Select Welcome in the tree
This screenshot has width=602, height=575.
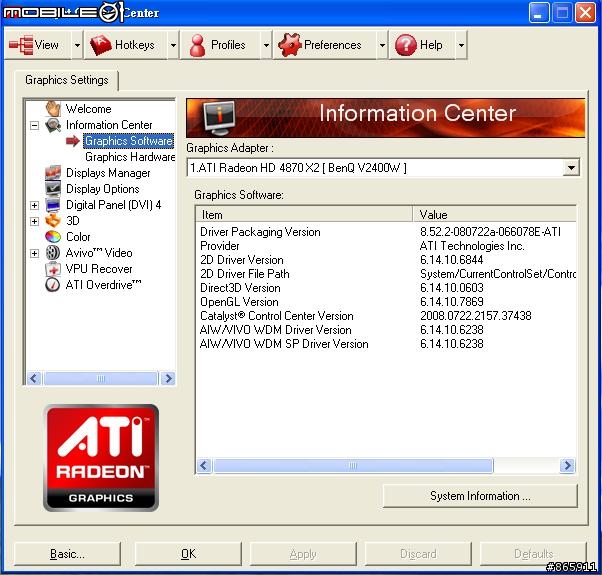click(88, 109)
